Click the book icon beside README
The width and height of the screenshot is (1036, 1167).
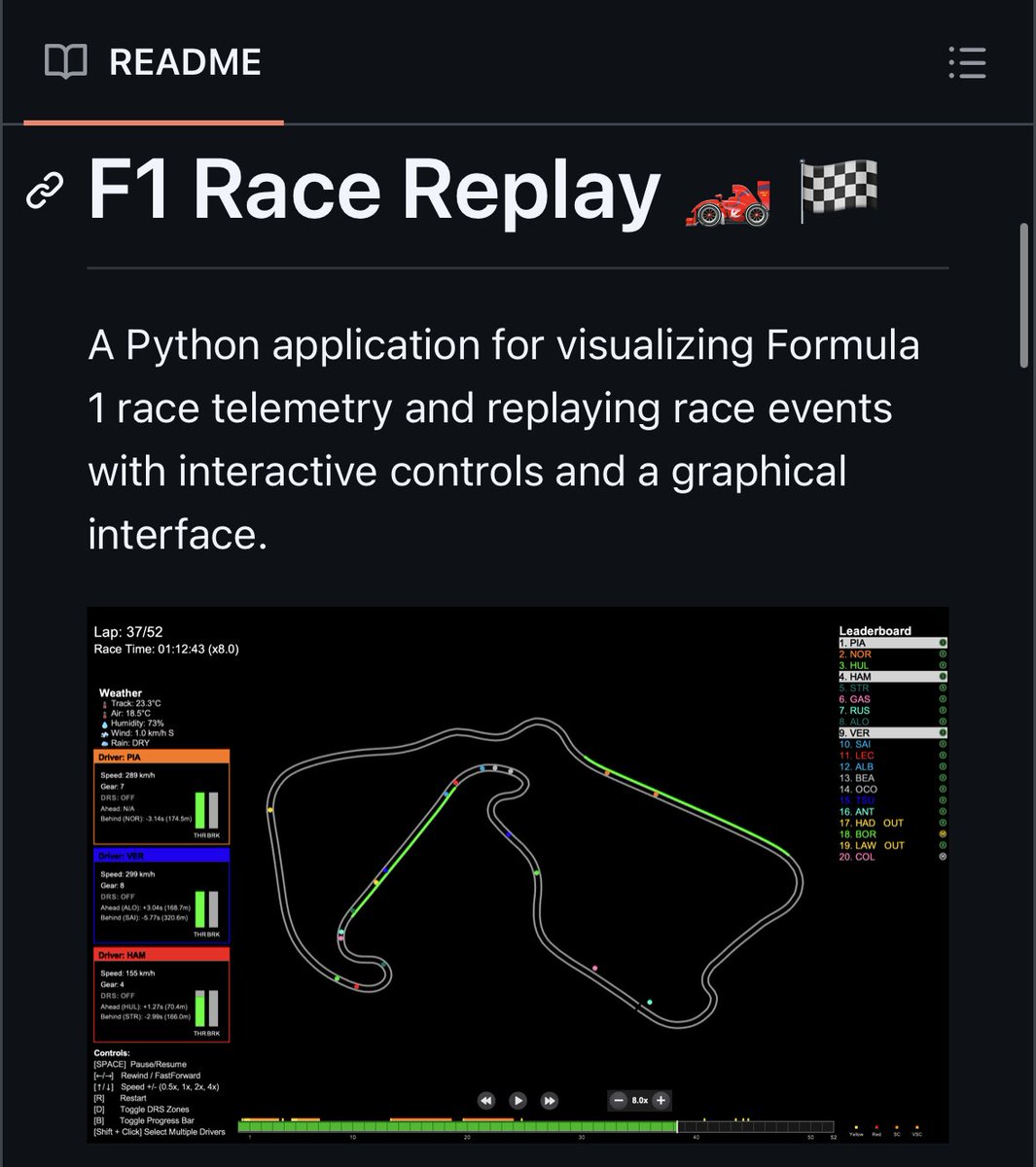[x=65, y=62]
